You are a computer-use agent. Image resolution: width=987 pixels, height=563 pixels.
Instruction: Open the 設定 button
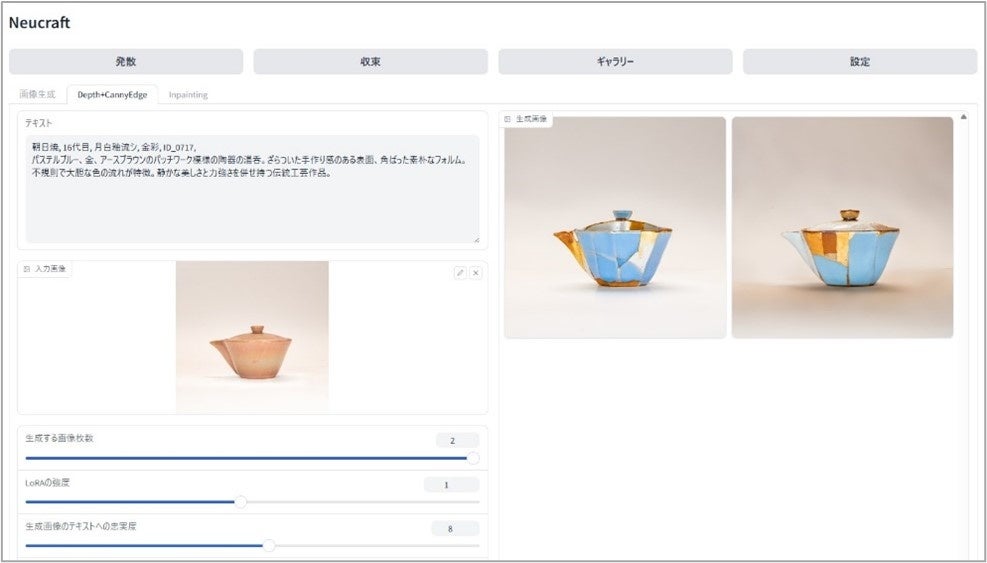860,62
